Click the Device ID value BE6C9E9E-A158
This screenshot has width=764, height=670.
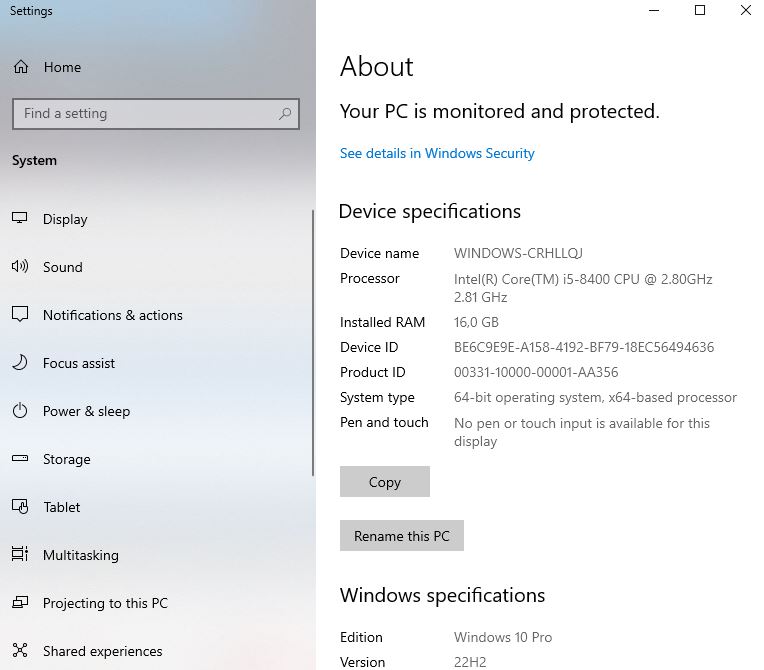point(584,347)
